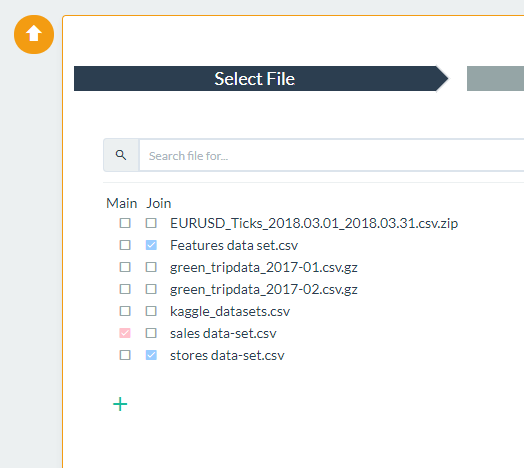
Task: Click the kaggle_datasets.csv file name
Action: point(230,312)
